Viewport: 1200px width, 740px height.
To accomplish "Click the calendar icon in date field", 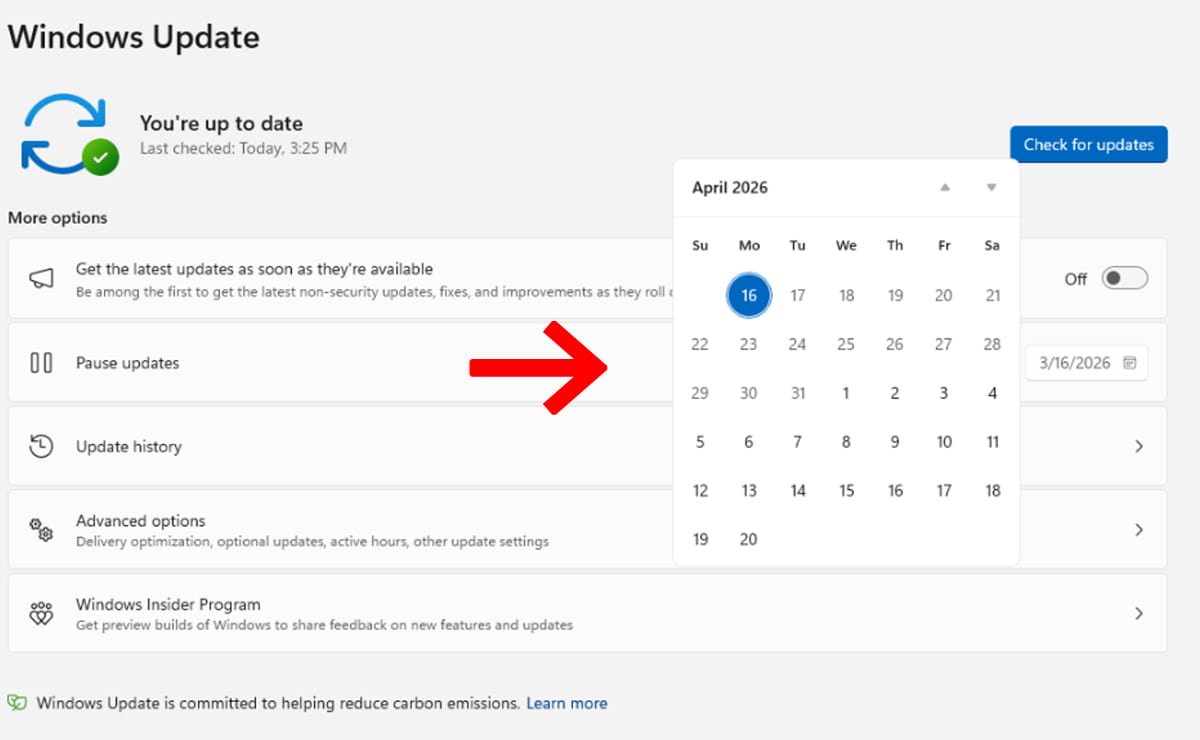I will [1130, 363].
